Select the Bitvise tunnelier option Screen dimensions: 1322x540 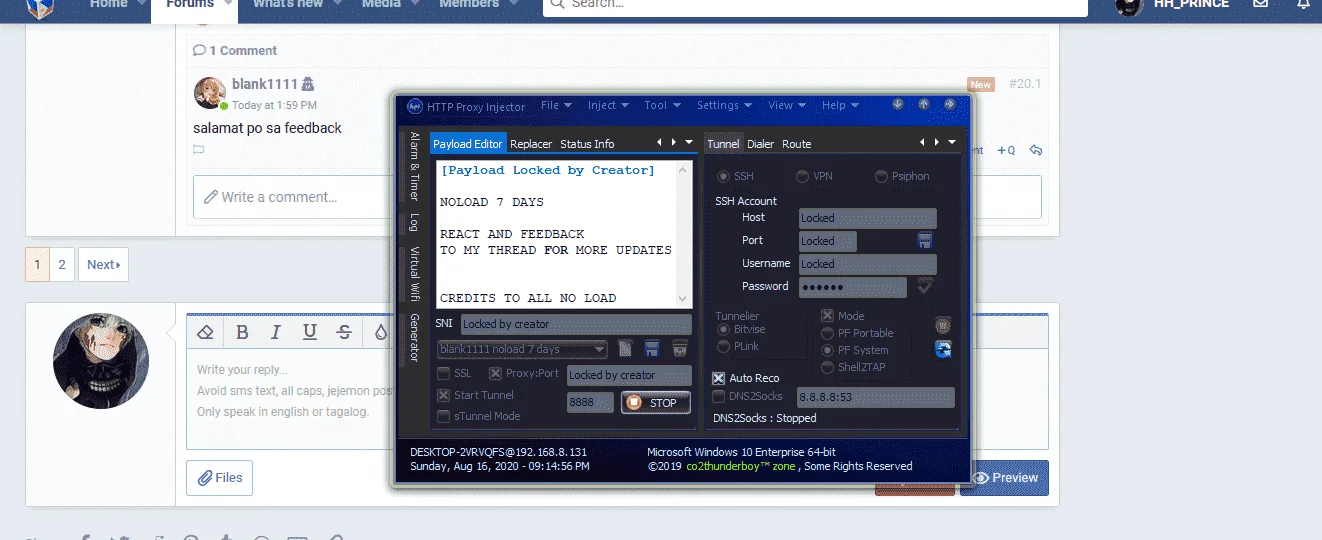click(x=724, y=329)
